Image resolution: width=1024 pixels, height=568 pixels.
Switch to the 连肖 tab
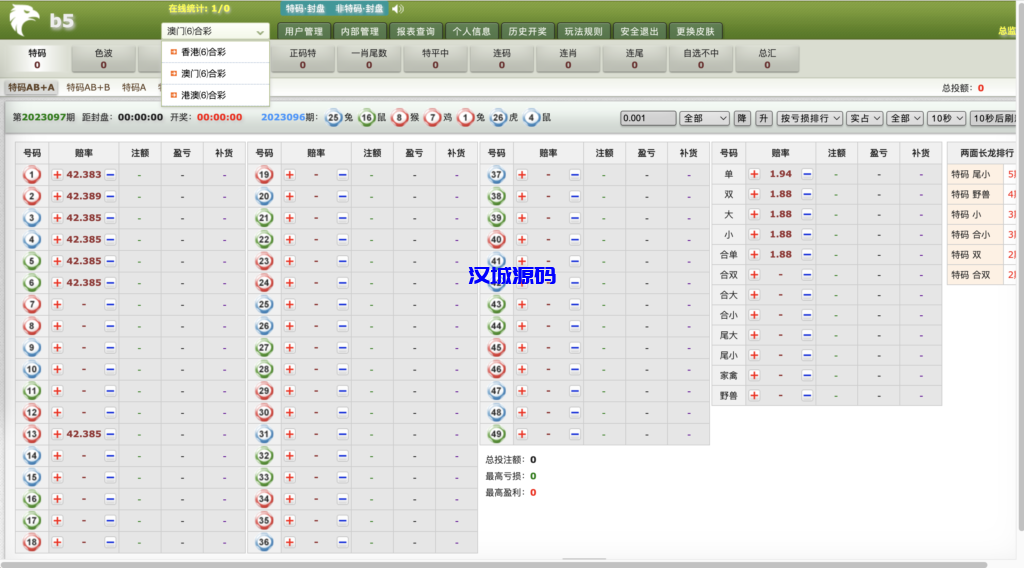coord(568,59)
